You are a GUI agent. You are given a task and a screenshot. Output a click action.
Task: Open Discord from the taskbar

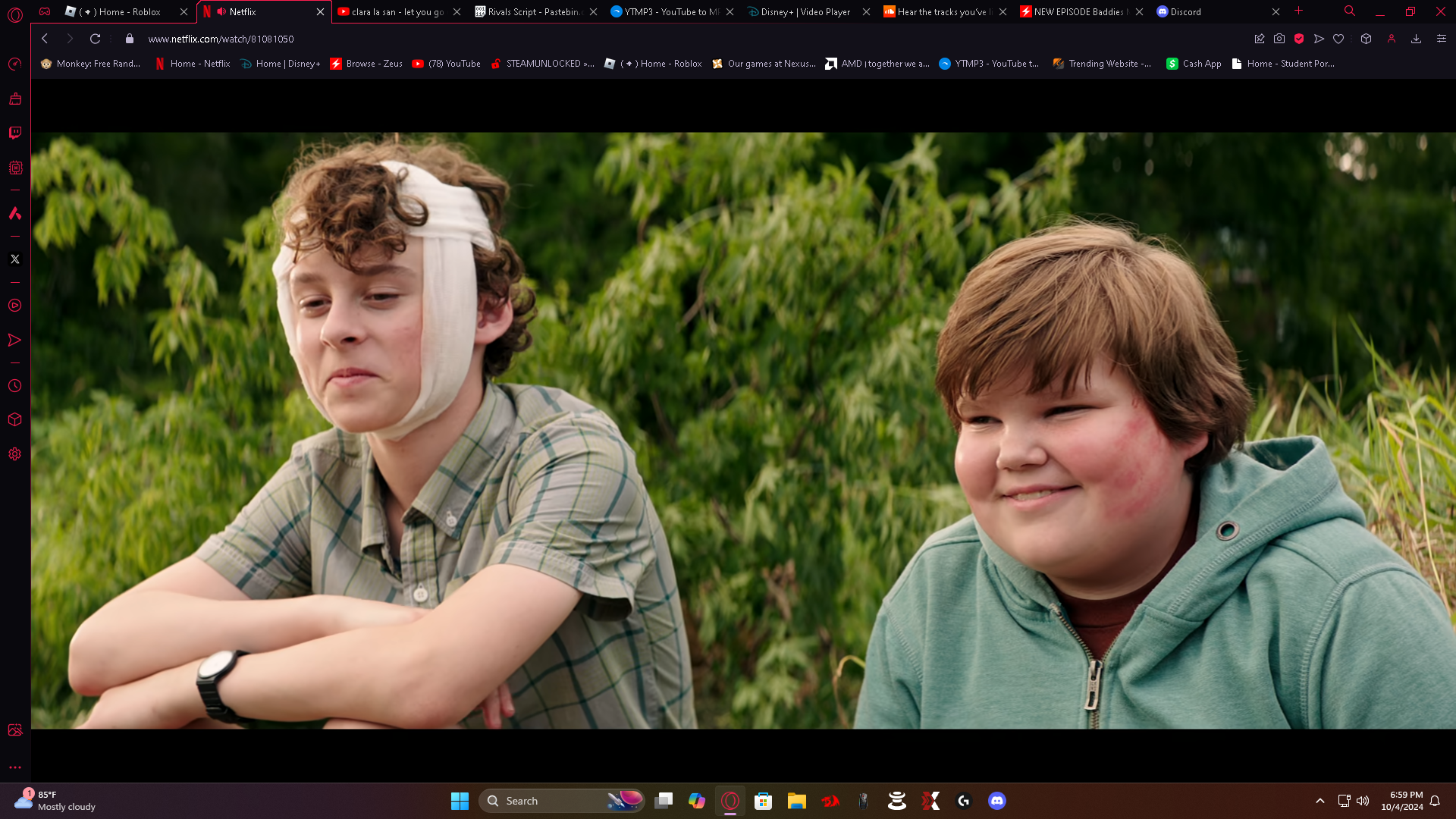coord(997,801)
